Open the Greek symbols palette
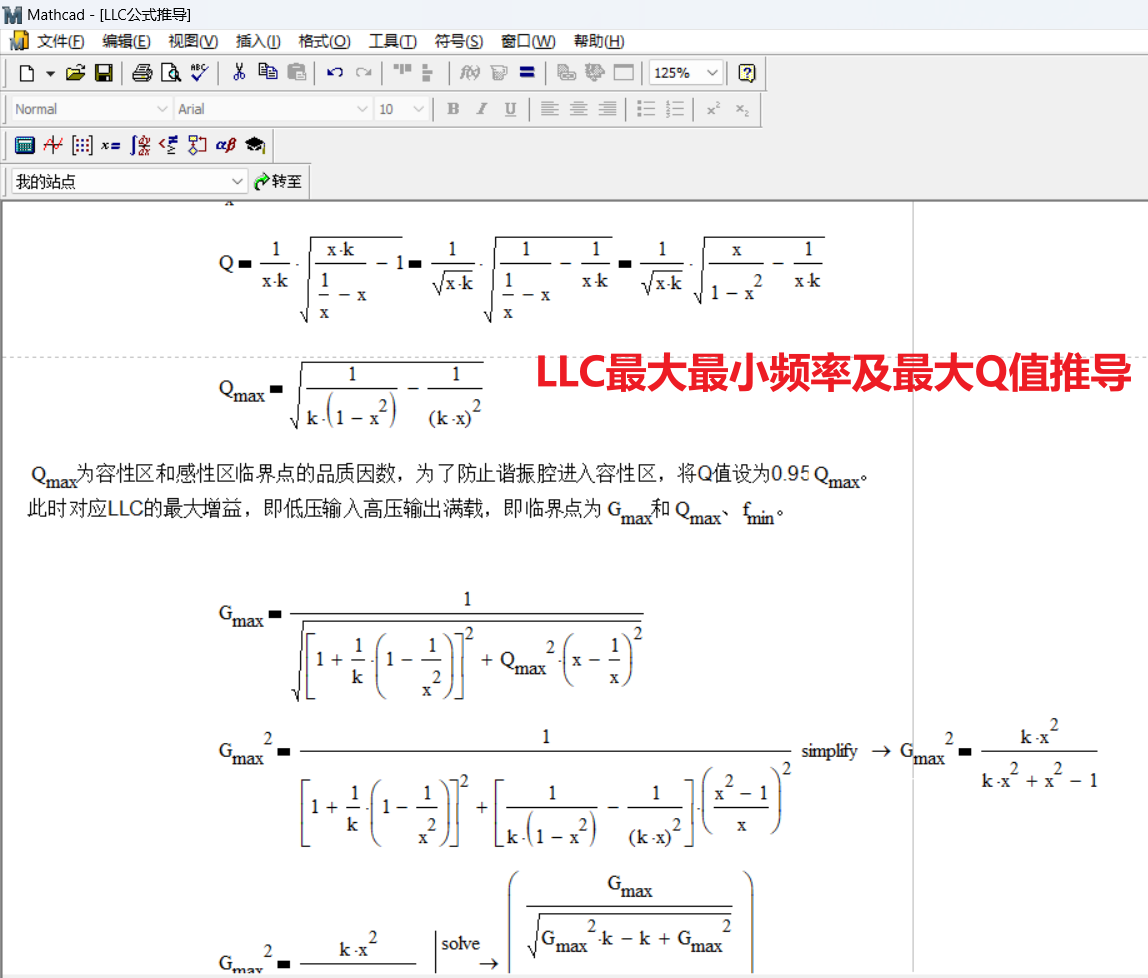Screen dimensions: 1148x978 226,145
